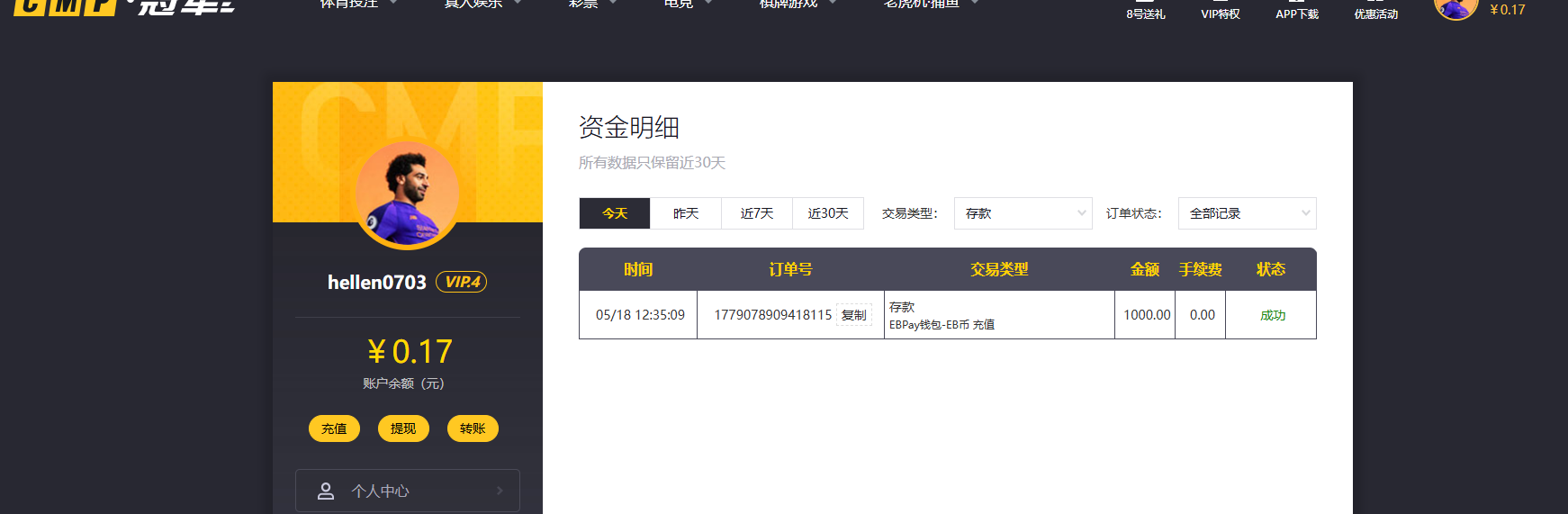The height and width of the screenshot is (514, 1568).
Task: Open 个人中心 in the sidebar
Action: coord(408,491)
